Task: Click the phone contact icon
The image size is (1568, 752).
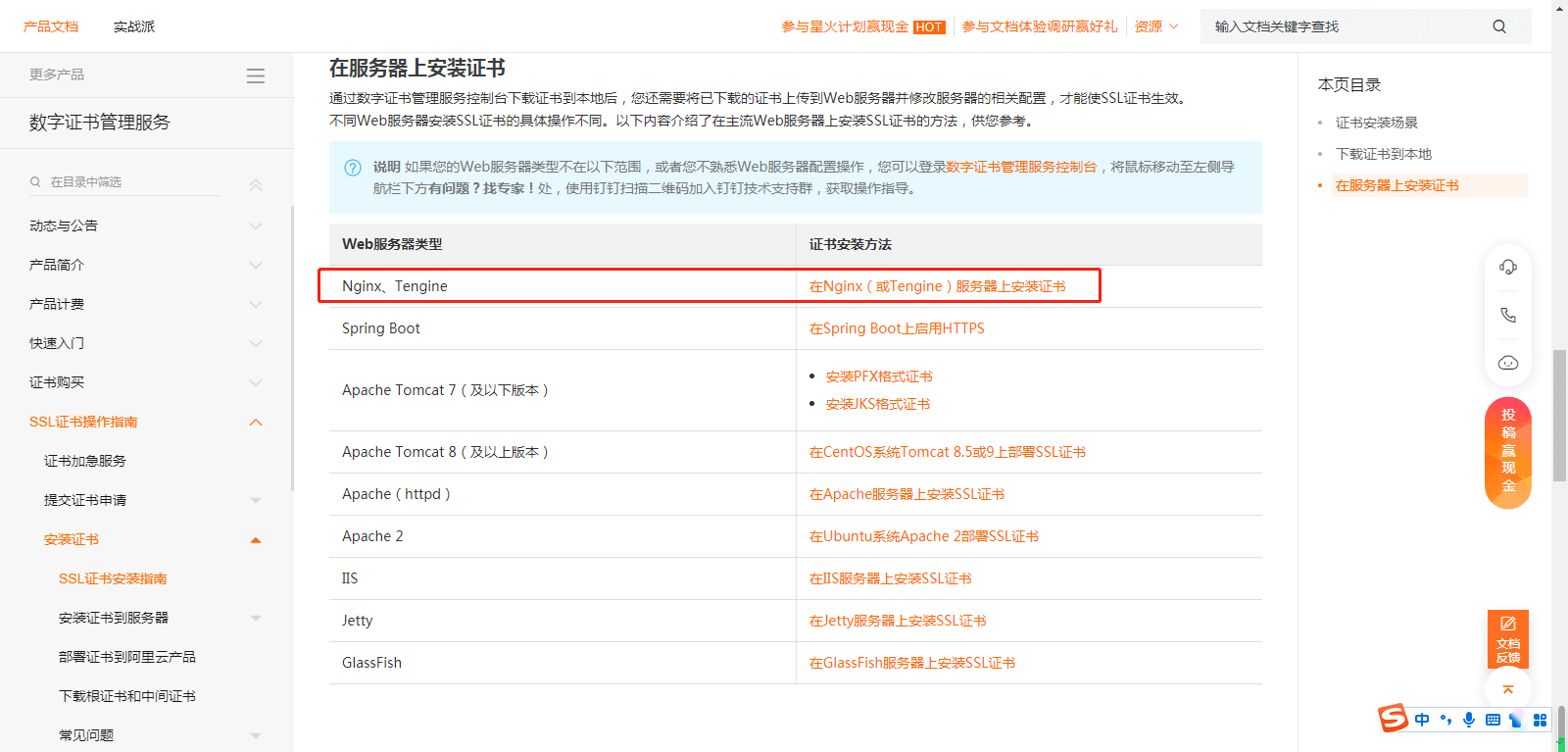Action: (x=1507, y=315)
